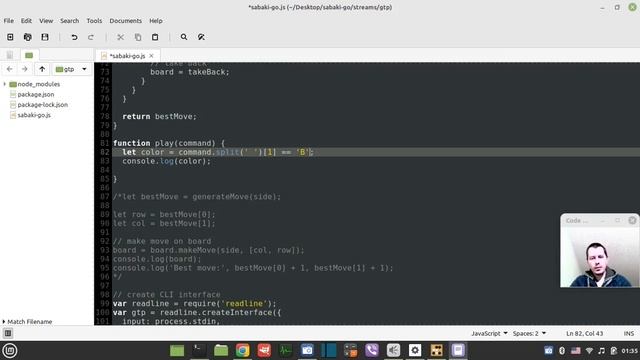Screen dimensions: 640x360
Task: Open the File menu
Action: click(9, 21)
